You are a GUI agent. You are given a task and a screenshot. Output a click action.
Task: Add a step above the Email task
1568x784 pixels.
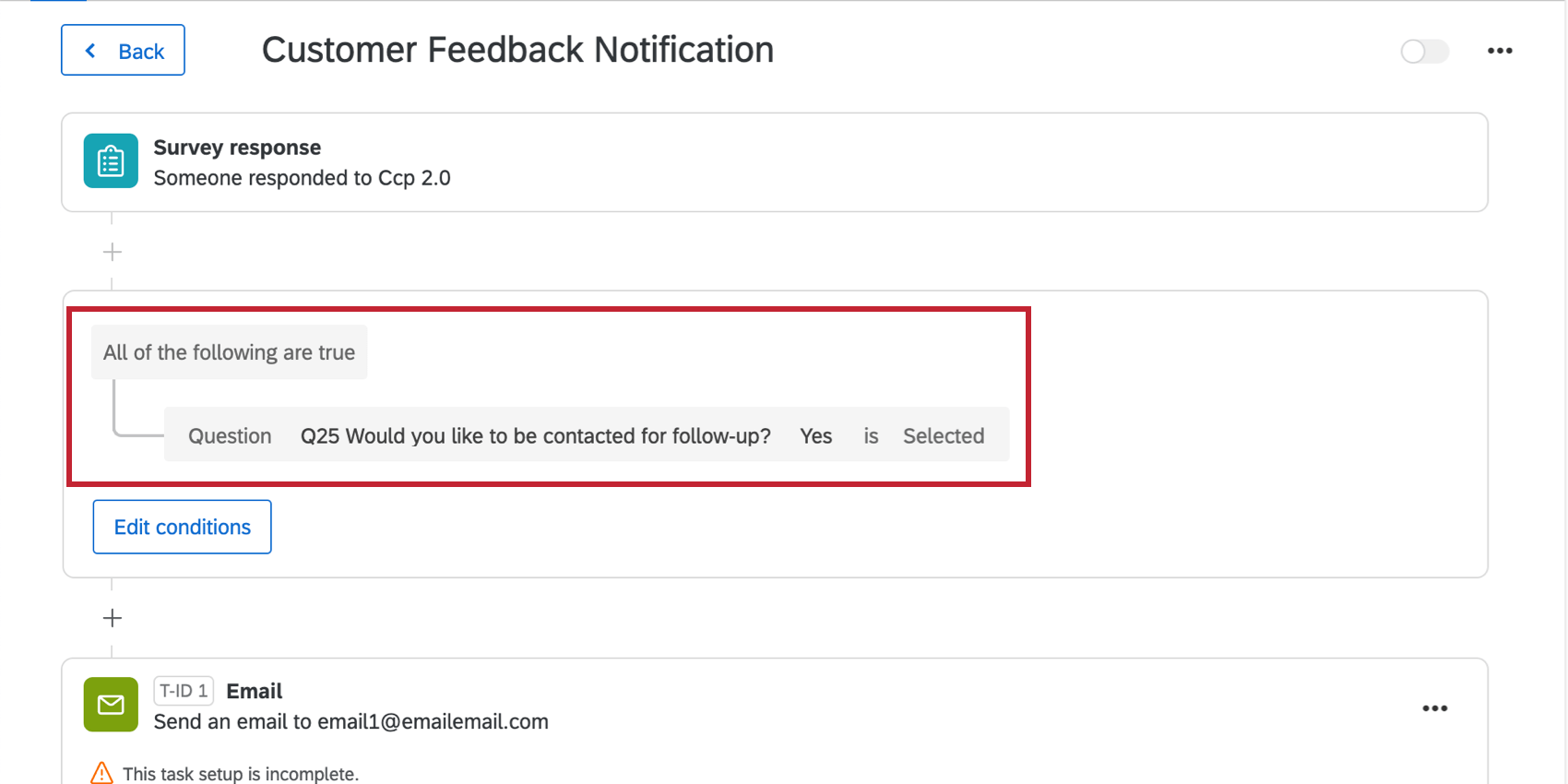pos(113,618)
